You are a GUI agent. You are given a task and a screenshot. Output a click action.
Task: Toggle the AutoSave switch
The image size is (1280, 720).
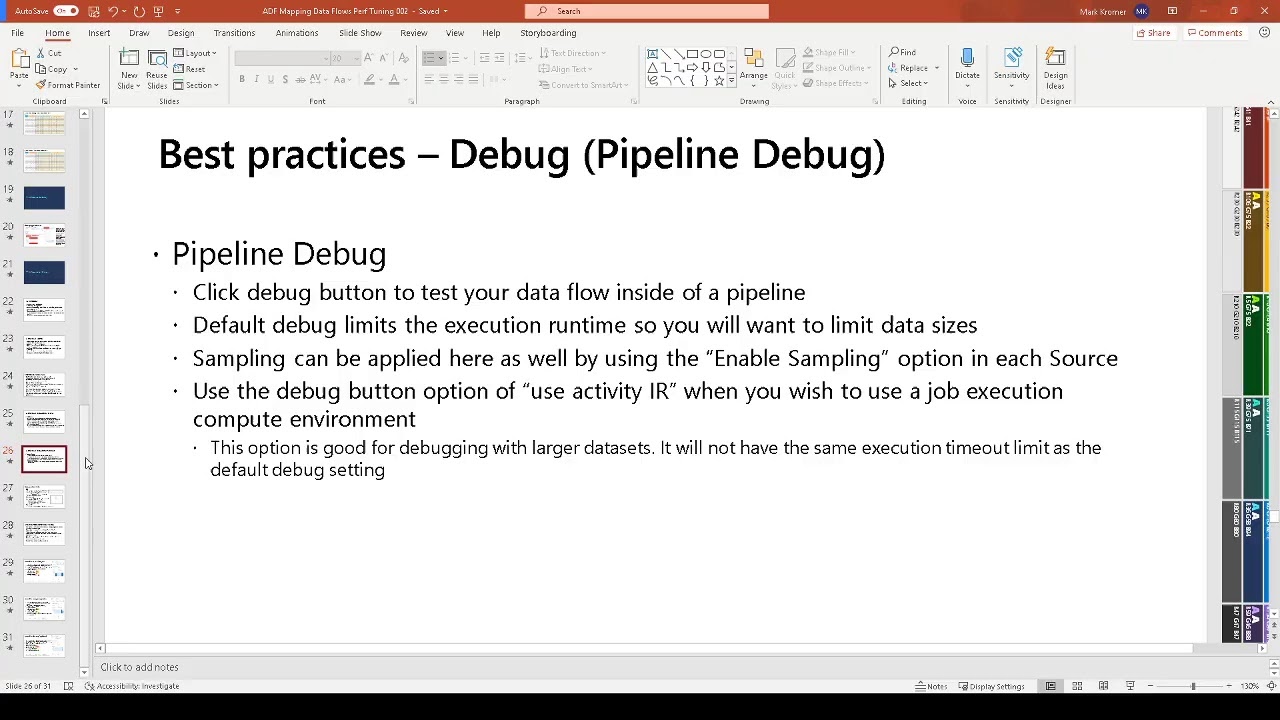tap(66, 11)
